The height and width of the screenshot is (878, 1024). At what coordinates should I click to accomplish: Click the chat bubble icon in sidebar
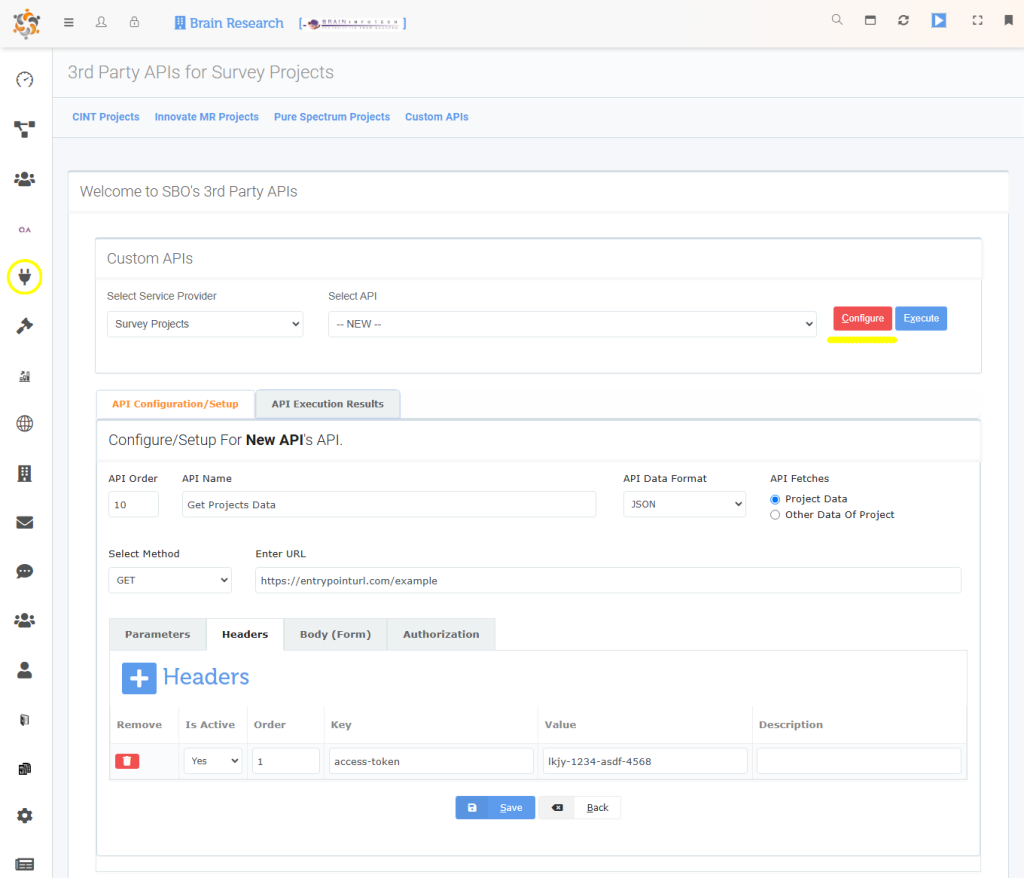click(x=24, y=571)
